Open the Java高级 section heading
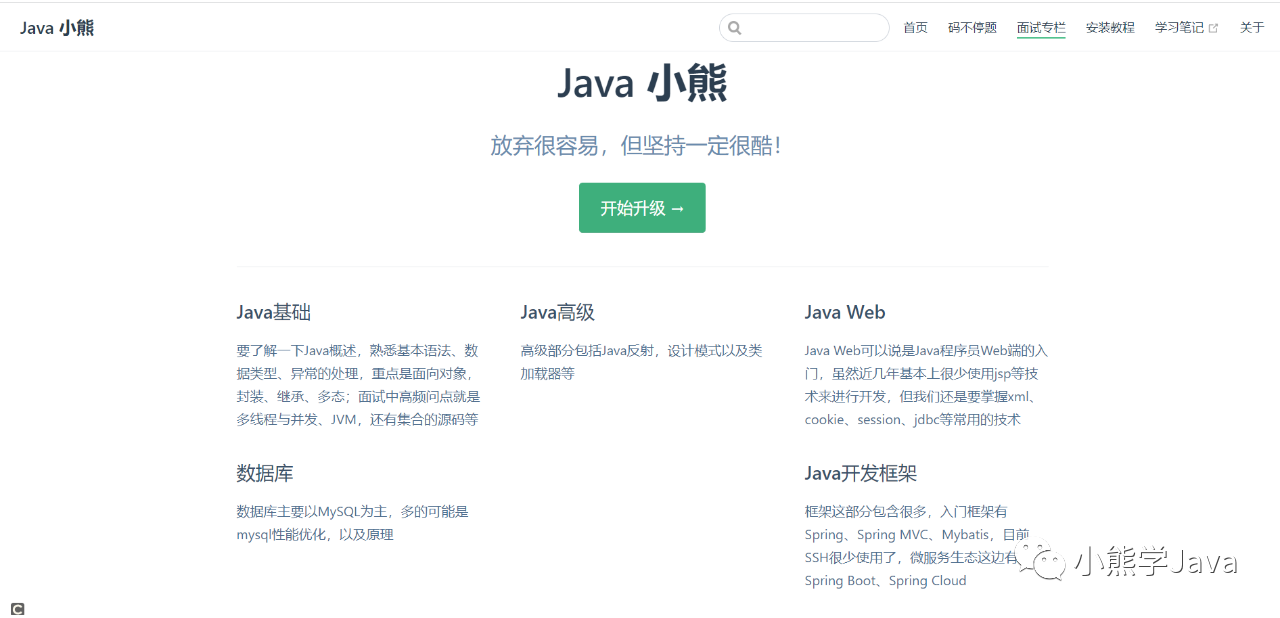Viewport: 1280px width, 618px height. click(557, 312)
